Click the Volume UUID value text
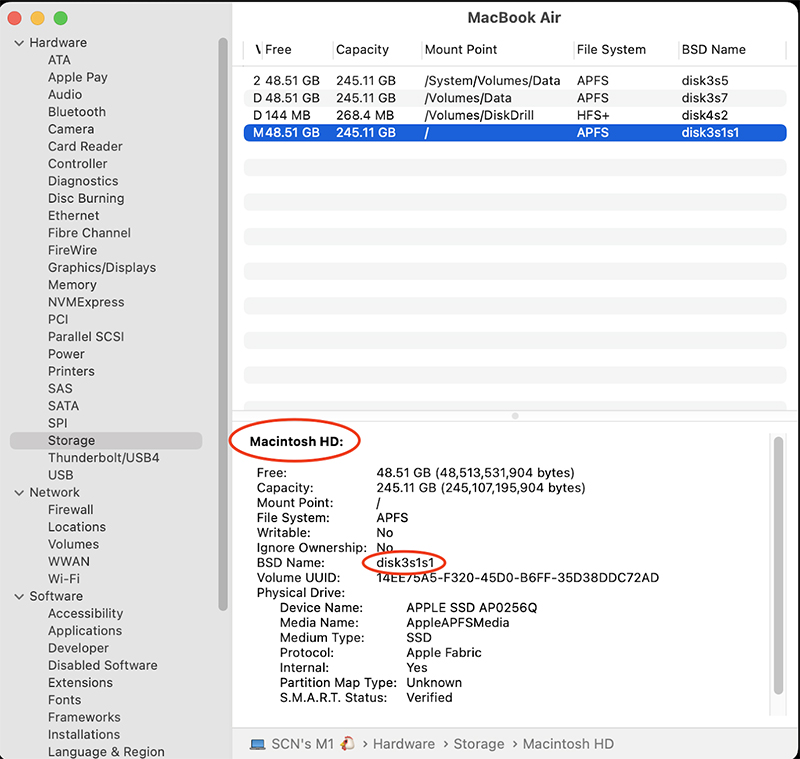This screenshot has width=800, height=759. click(518, 578)
